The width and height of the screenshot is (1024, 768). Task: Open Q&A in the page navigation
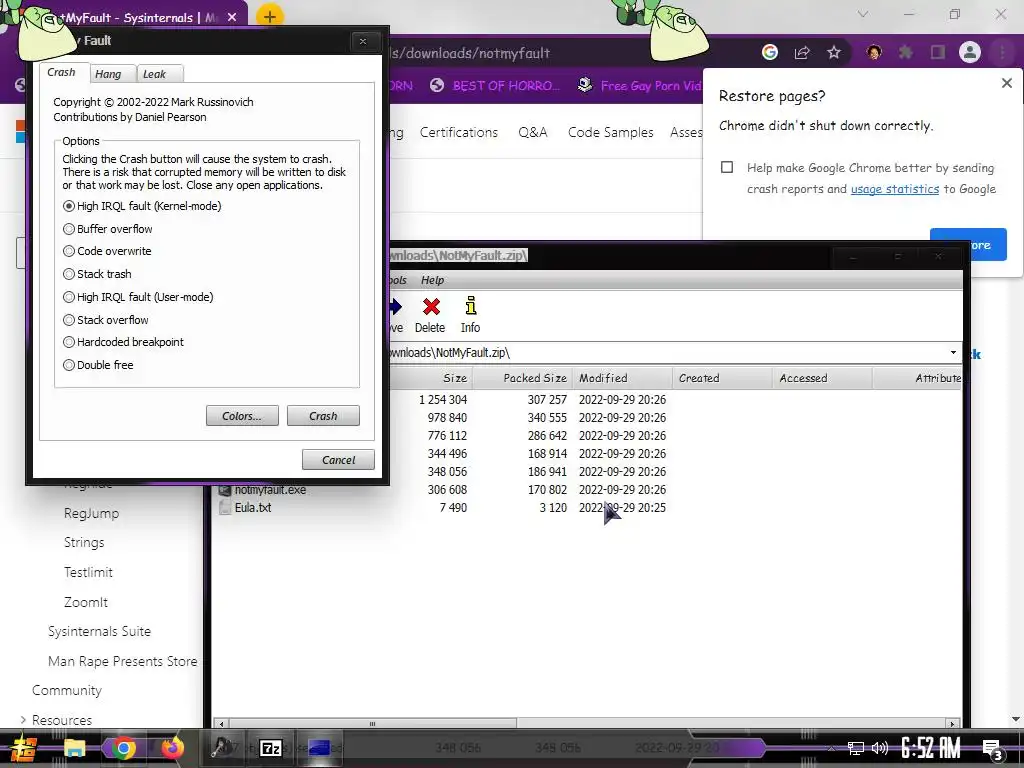[x=533, y=132]
